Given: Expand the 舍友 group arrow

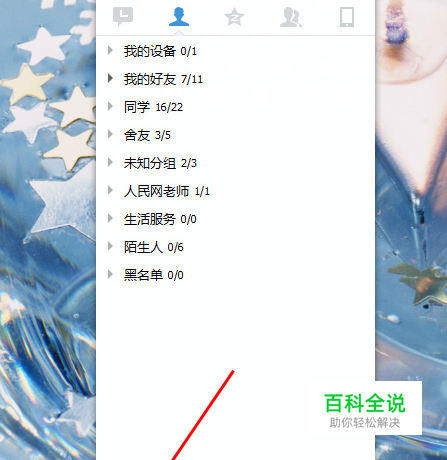Looking at the screenshot, I should pos(110,134).
